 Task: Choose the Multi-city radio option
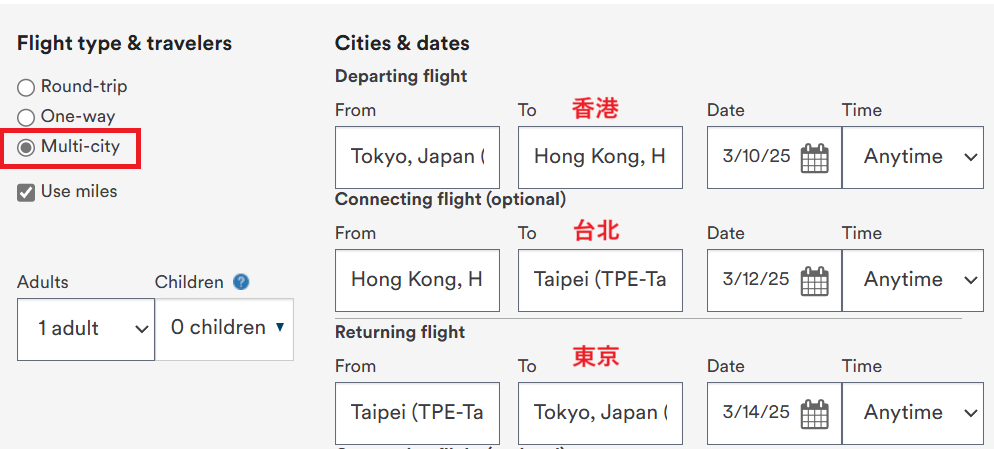26,148
